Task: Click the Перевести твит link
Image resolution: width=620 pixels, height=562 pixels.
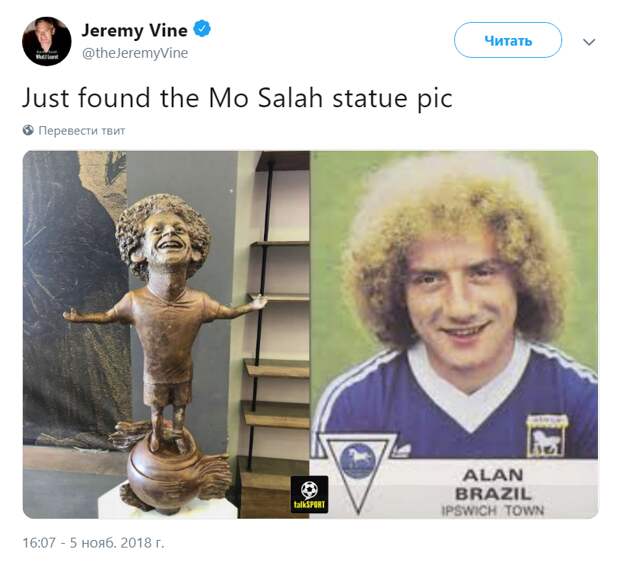Action: (81, 131)
